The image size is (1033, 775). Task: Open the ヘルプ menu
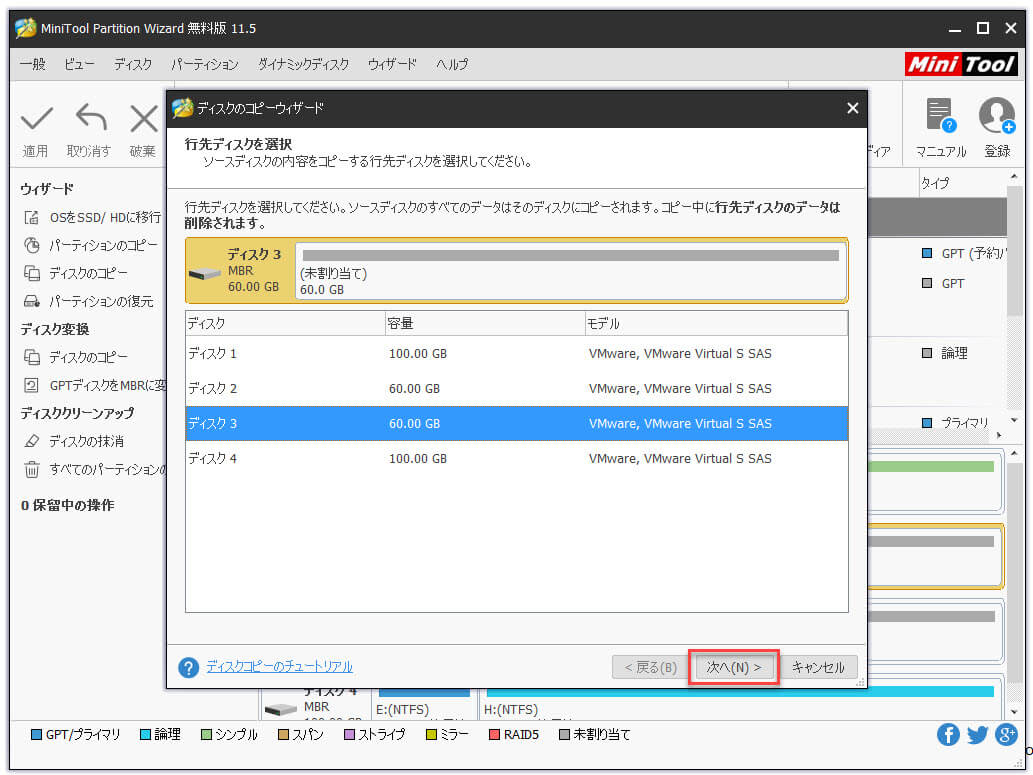click(452, 64)
